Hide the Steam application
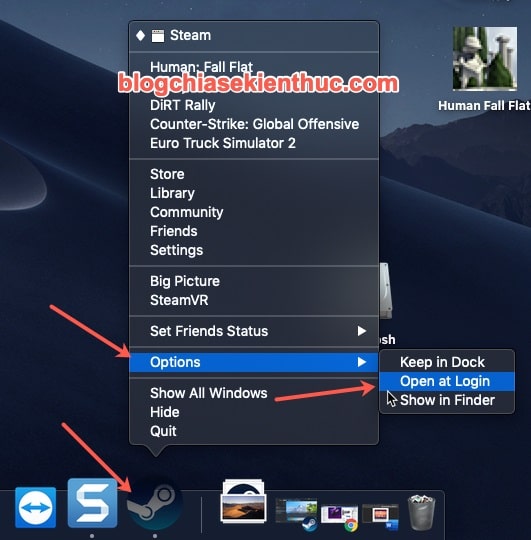531x540 pixels. pos(254,412)
